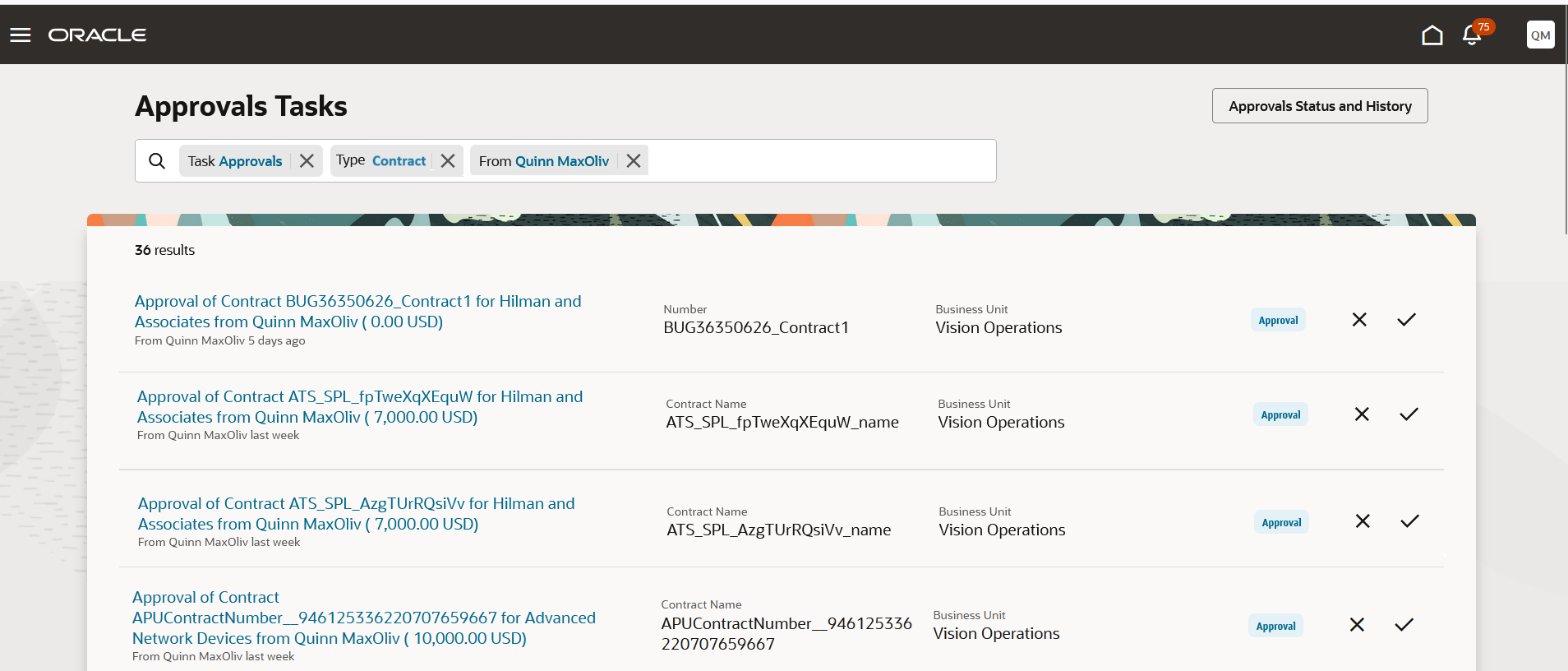Approve the APUContractNumber contract task
This screenshot has height=671, width=1568.
tap(1404, 624)
